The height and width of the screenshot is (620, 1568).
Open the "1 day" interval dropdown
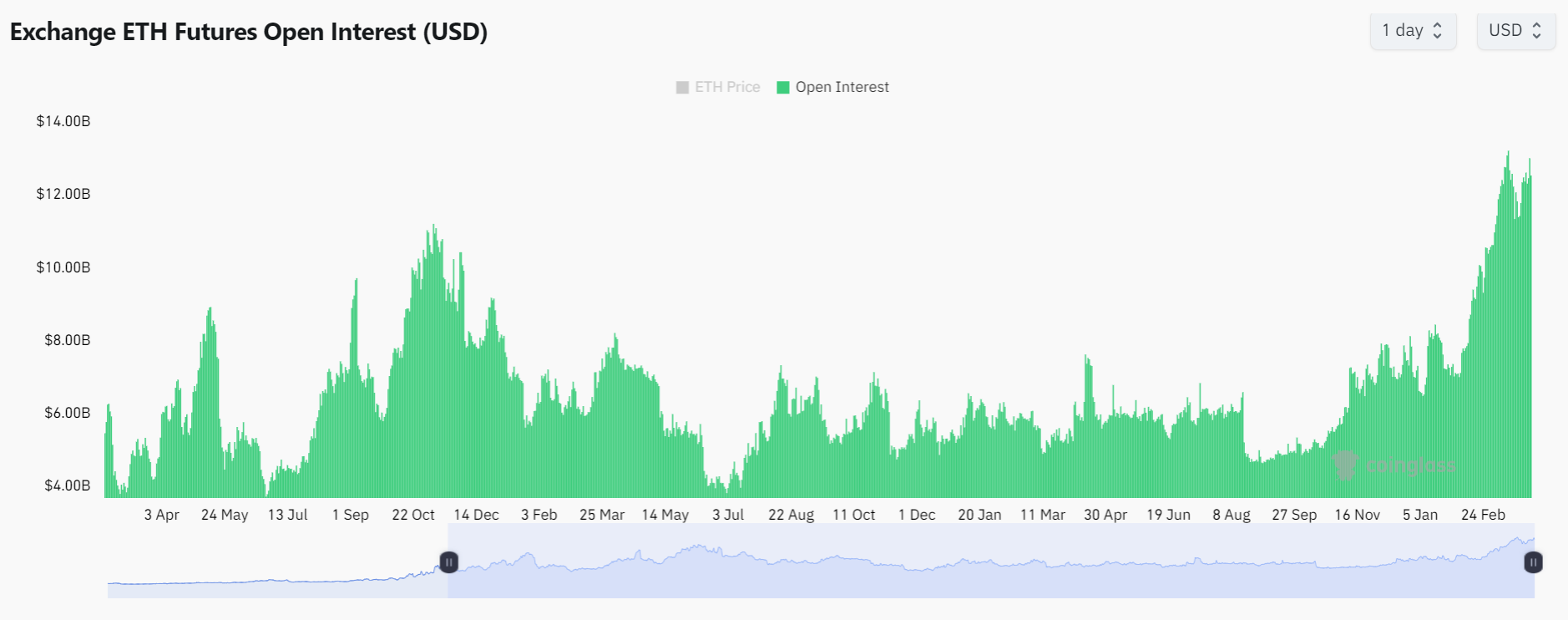coord(1412,31)
